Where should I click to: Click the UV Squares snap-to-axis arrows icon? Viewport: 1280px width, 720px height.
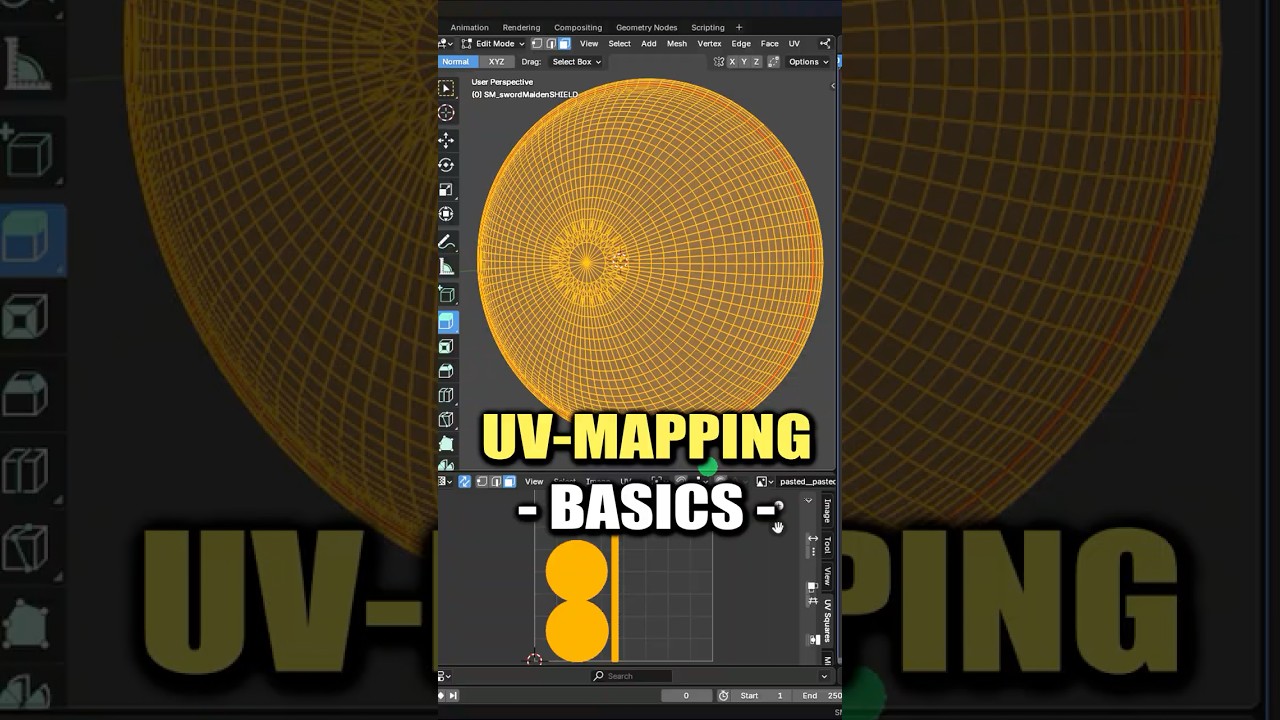(x=813, y=540)
